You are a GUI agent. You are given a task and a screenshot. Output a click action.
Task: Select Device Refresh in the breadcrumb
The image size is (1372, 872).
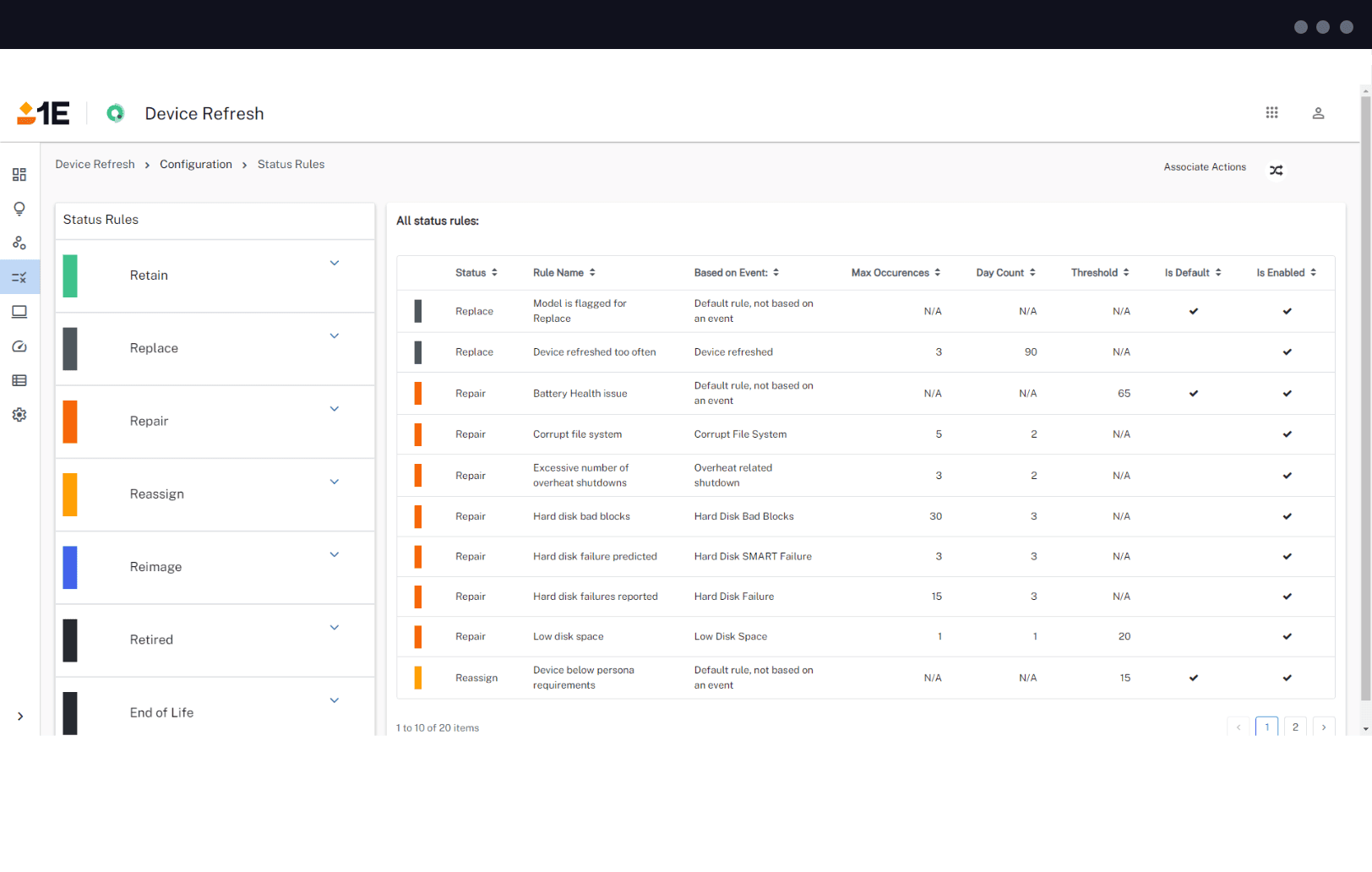(x=95, y=164)
